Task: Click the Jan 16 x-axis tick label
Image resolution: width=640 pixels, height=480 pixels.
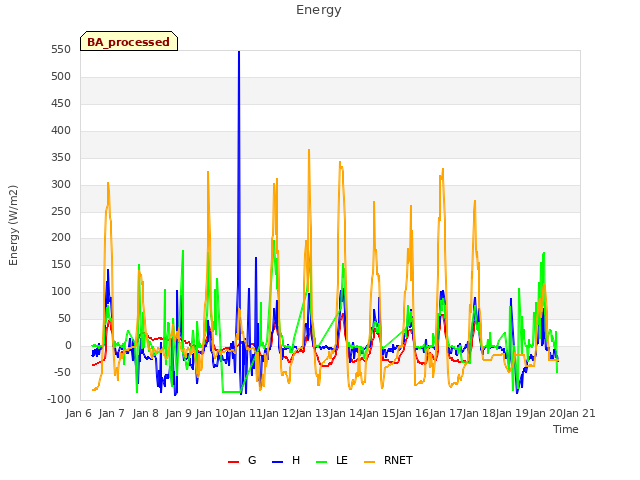Action: pyautogui.click(x=413, y=413)
